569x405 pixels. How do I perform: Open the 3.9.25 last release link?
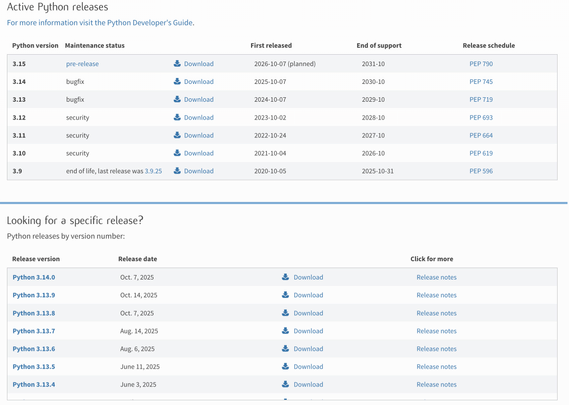(x=153, y=171)
